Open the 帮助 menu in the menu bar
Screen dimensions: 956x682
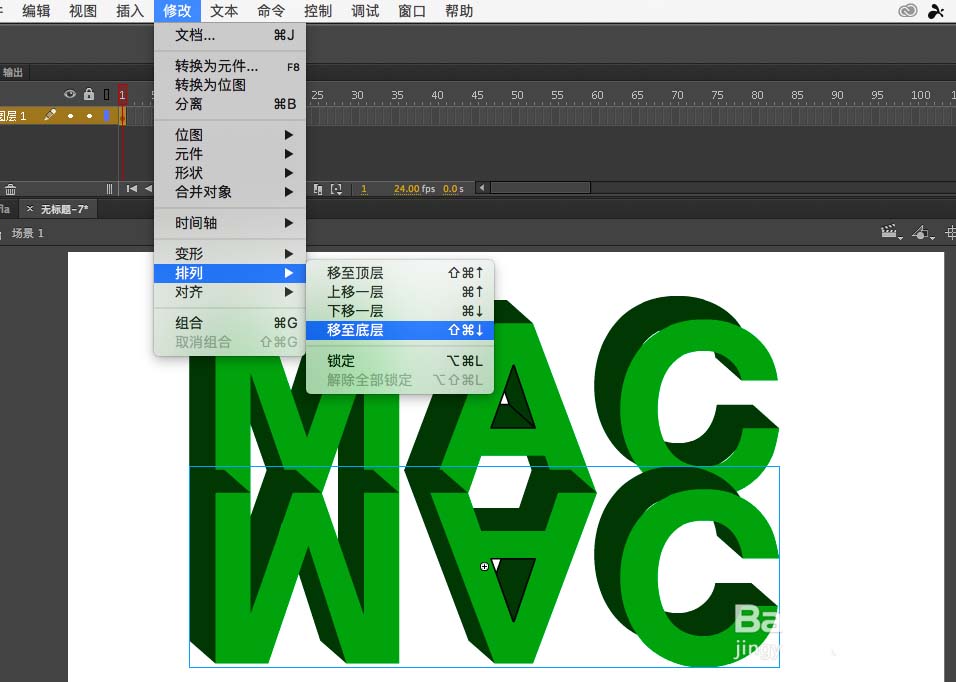pos(458,11)
